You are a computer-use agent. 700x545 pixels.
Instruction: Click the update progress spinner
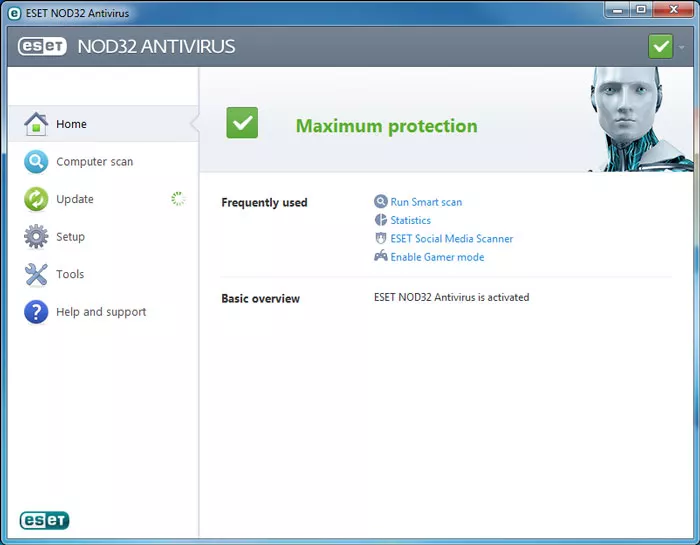point(178,199)
